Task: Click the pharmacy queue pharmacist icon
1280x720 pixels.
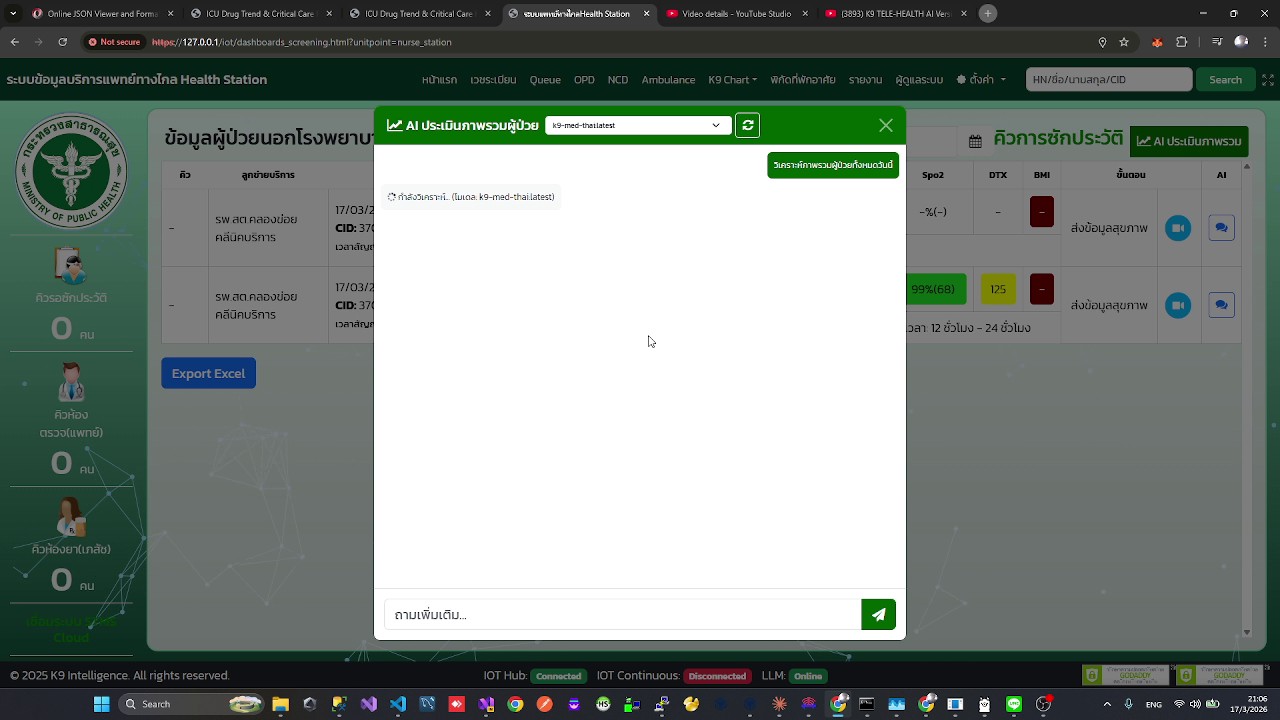Action: pyautogui.click(x=71, y=517)
